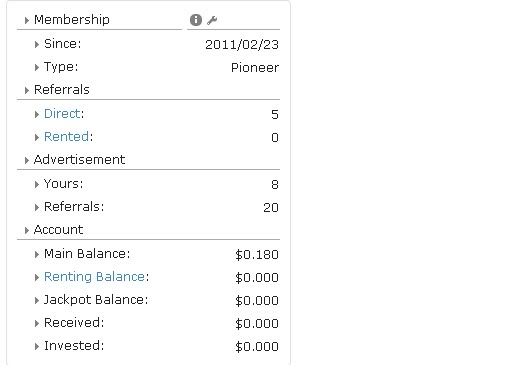512x384 pixels.
Task: Select the Membership section heading
Action: tap(72, 20)
